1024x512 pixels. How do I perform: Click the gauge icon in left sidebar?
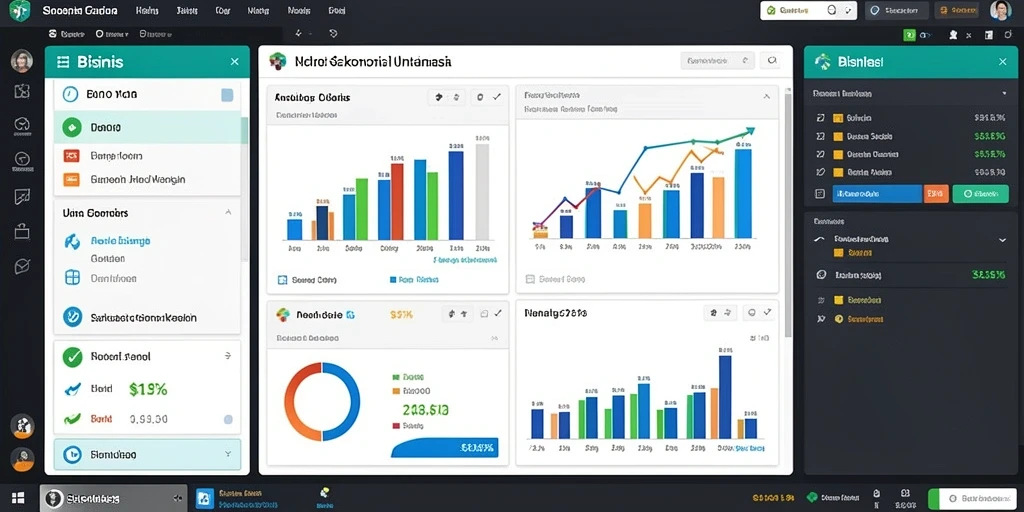point(22,123)
